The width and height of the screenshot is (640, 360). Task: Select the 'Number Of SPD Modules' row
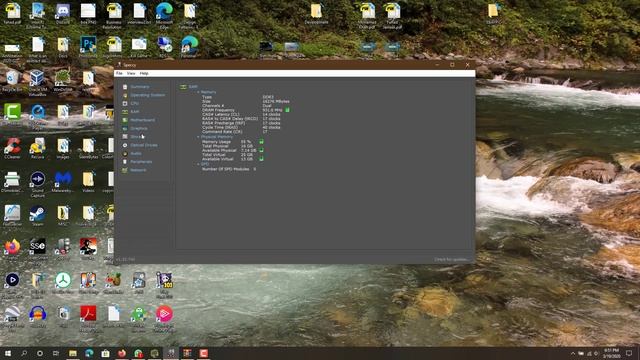point(229,169)
